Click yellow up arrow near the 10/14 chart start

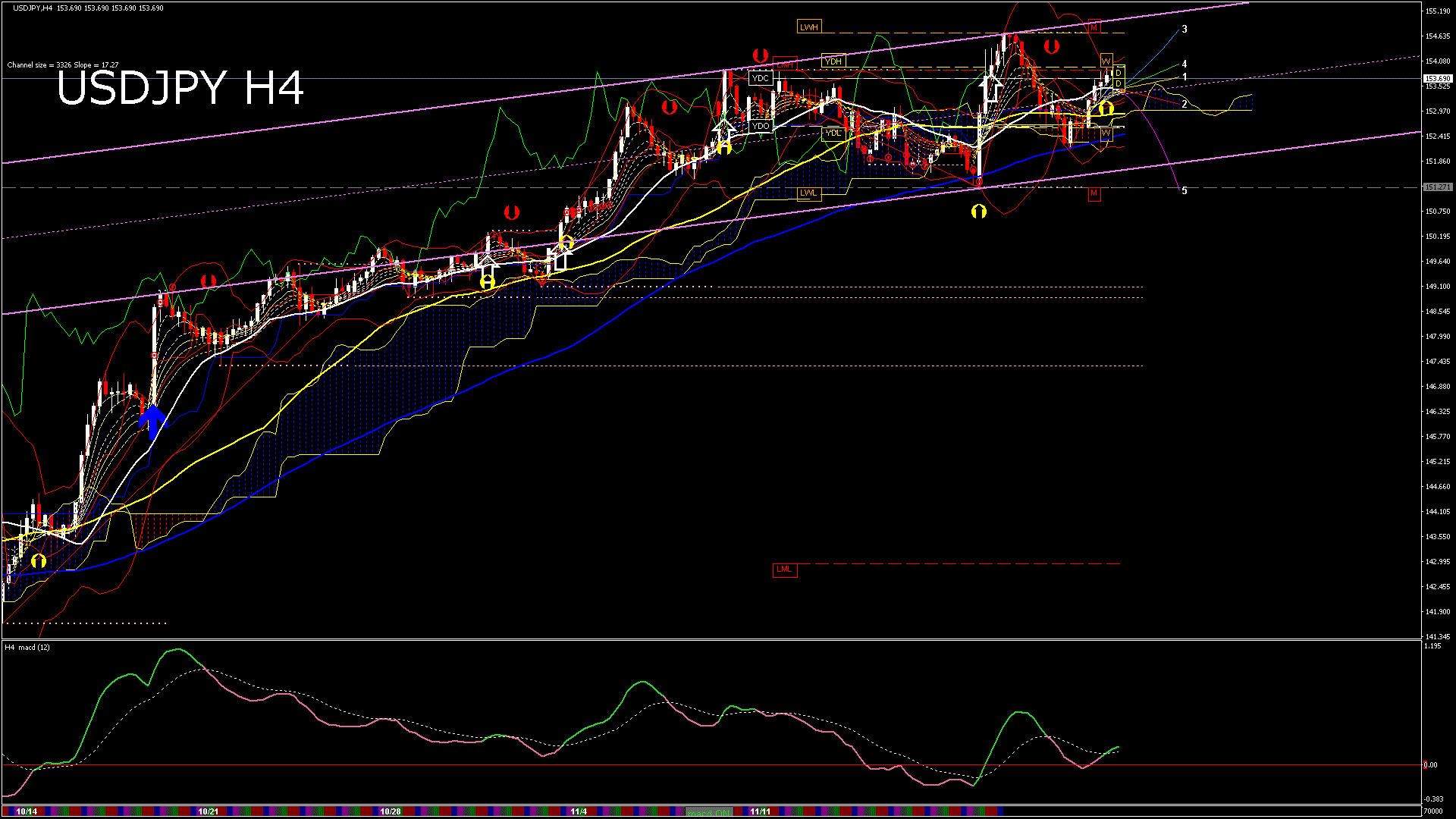[x=39, y=561]
